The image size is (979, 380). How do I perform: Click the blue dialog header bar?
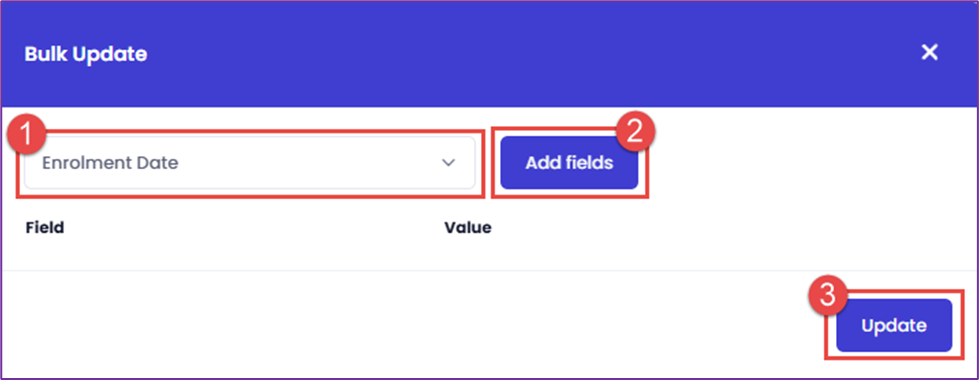(x=490, y=54)
